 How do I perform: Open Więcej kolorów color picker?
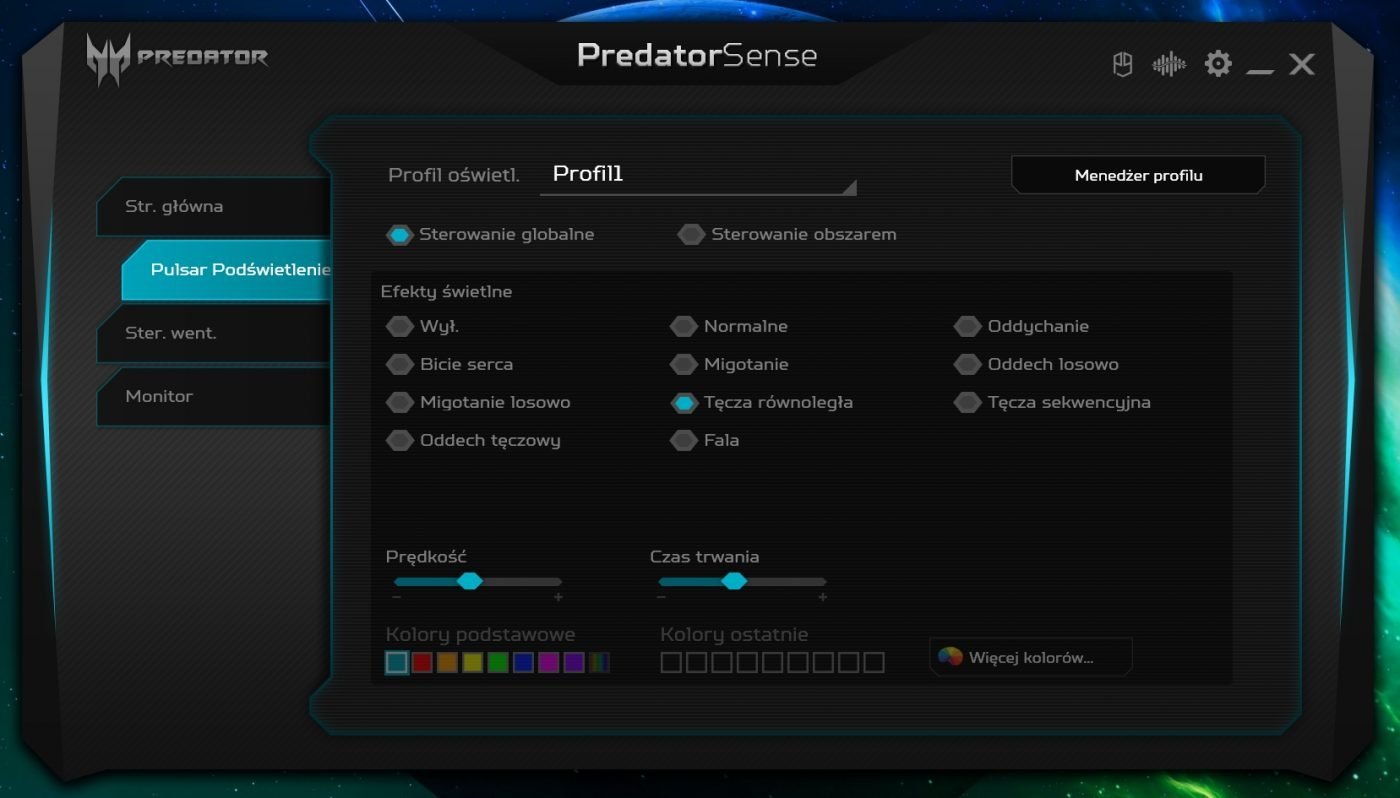point(1031,658)
